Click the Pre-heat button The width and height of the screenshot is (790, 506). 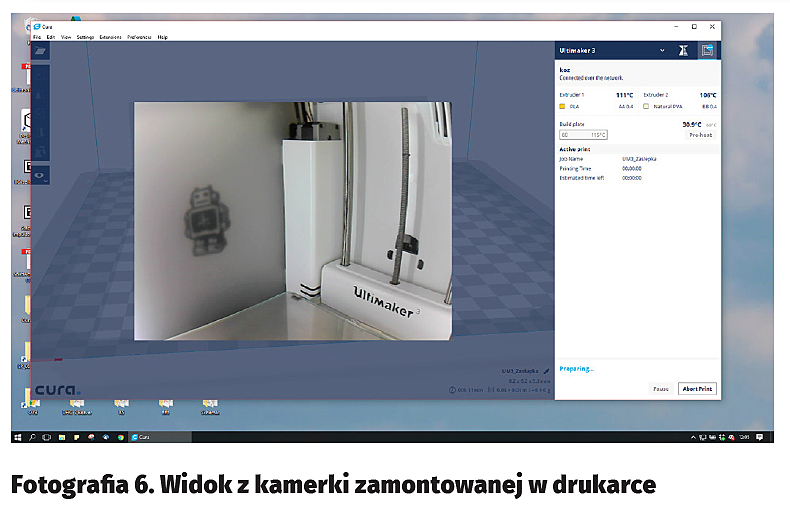tap(701, 134)
